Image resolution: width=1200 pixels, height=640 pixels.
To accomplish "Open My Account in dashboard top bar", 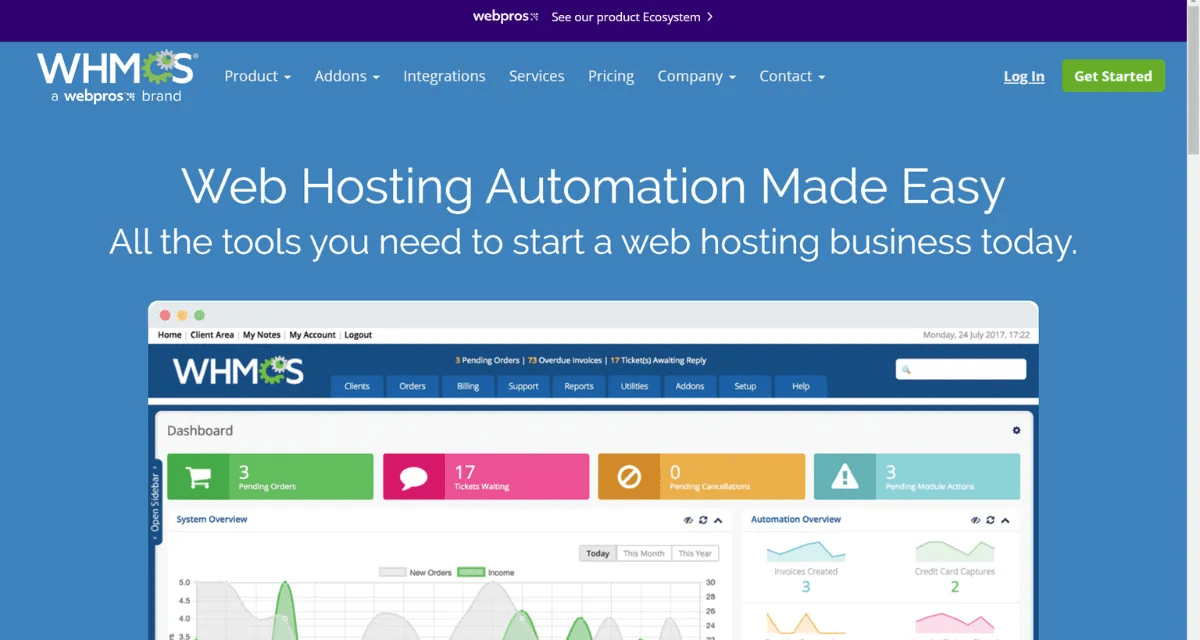I will point(313,335).
